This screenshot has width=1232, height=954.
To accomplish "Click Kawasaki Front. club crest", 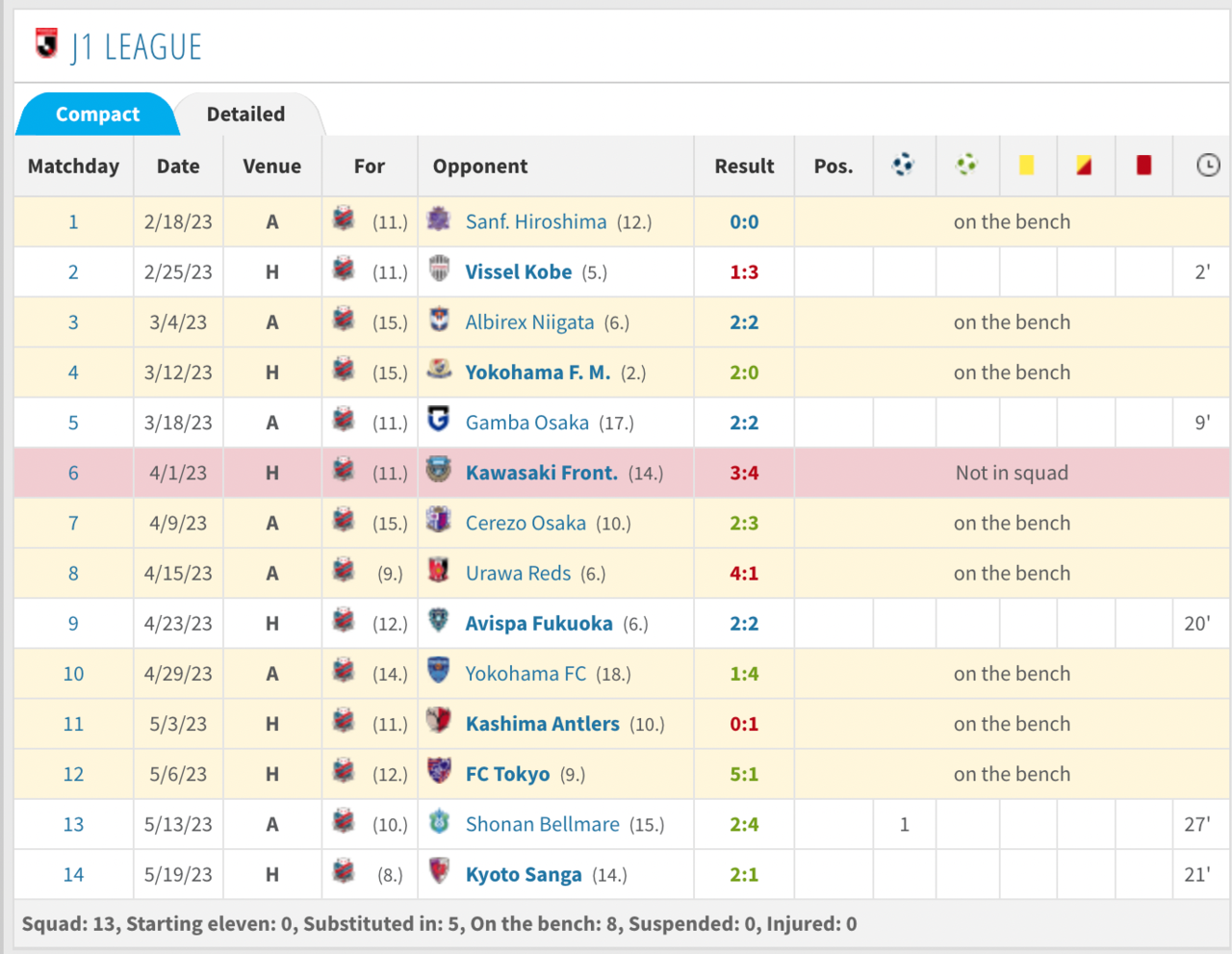I will point(439,469).
